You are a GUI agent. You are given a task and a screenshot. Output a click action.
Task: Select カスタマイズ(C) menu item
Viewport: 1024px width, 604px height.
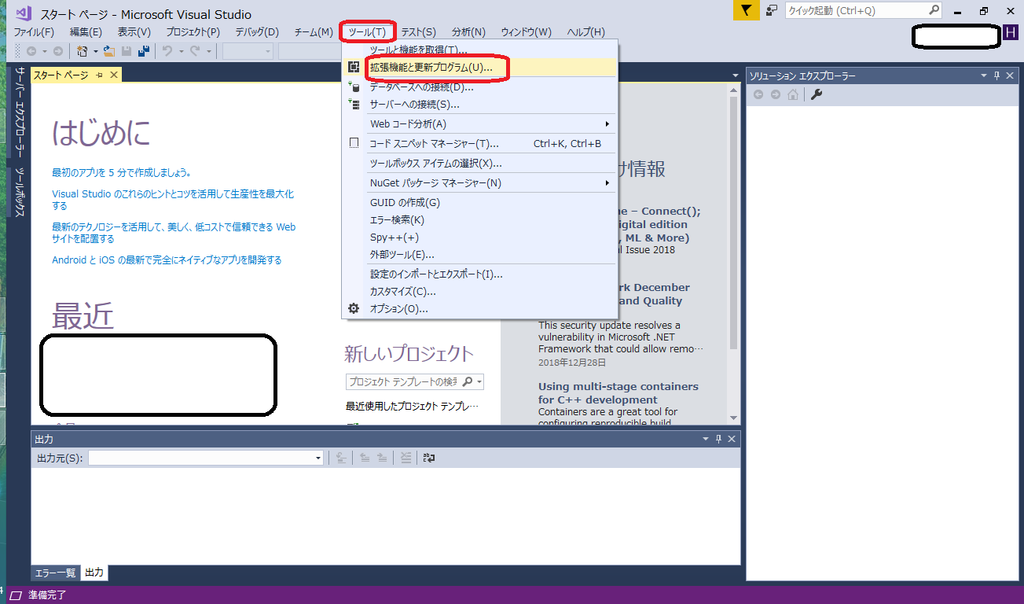(x=479, y=292)
